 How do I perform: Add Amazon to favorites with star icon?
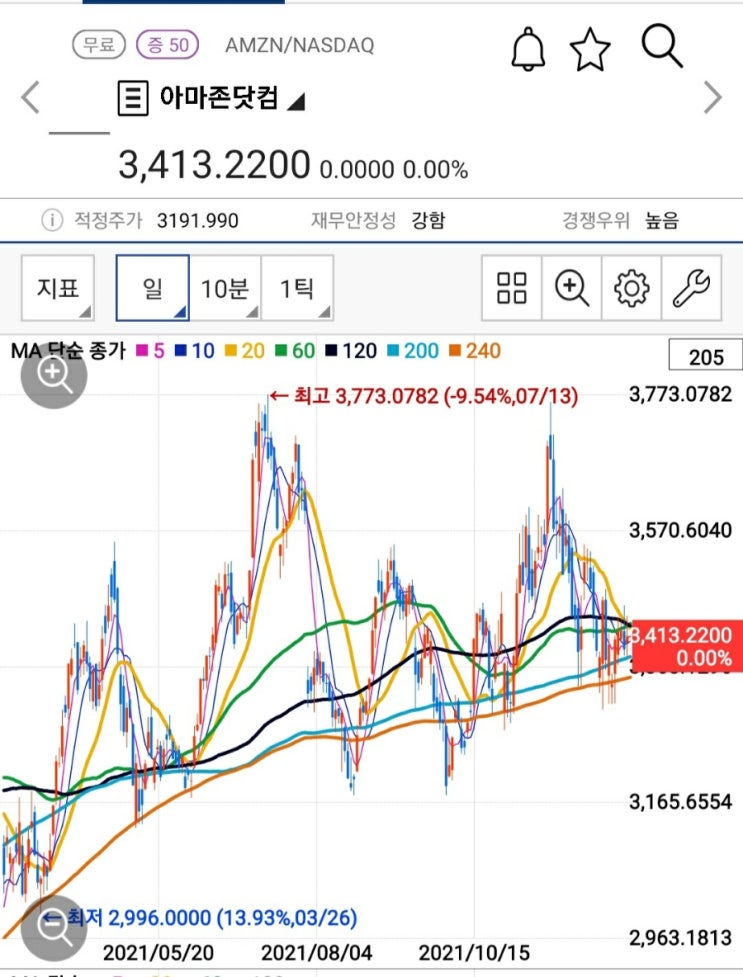[x=590, y=50]
